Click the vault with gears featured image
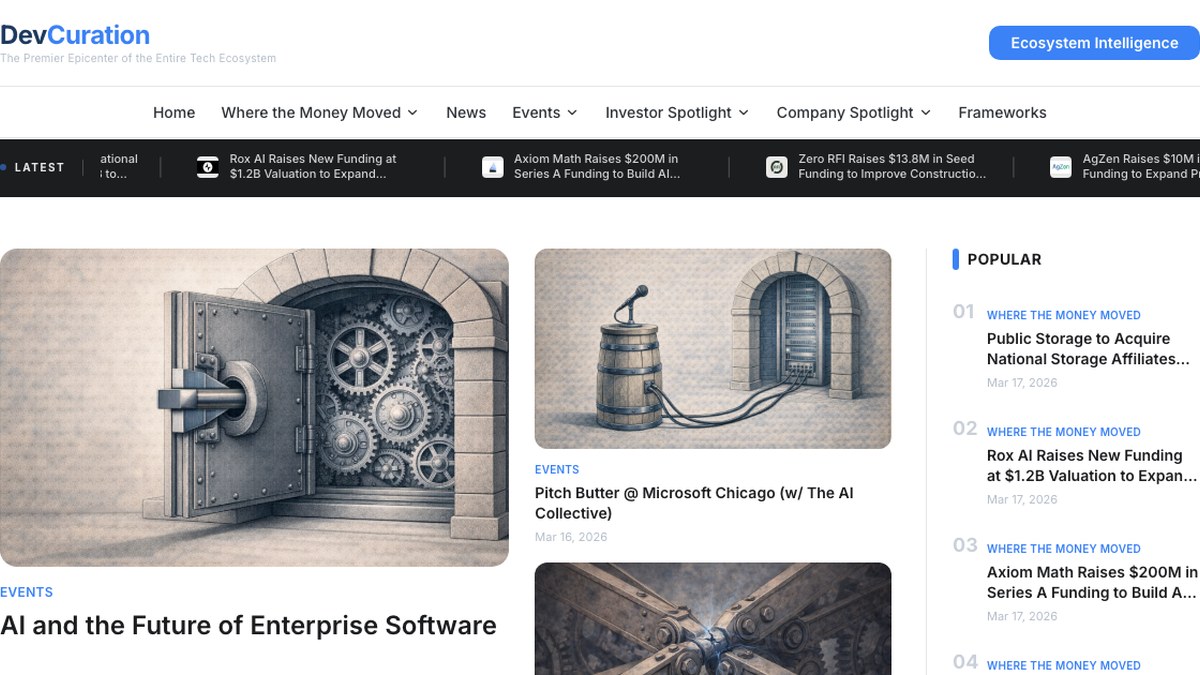The image size is (1200, 675). point(254,407)
